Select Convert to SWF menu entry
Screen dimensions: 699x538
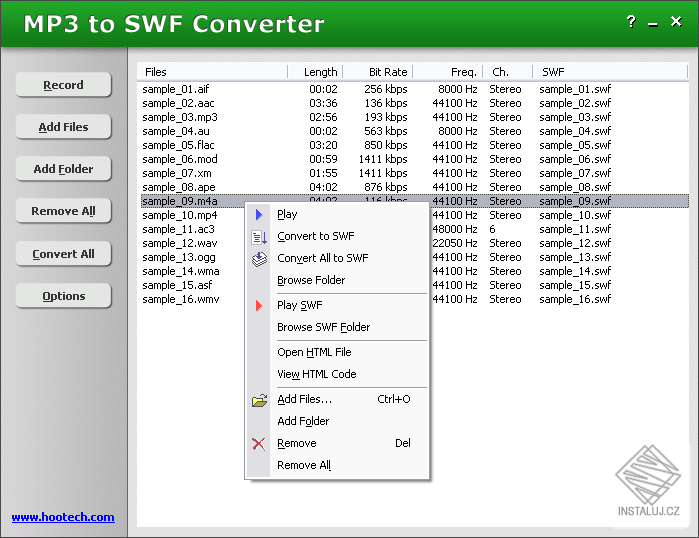click(337, 236)
